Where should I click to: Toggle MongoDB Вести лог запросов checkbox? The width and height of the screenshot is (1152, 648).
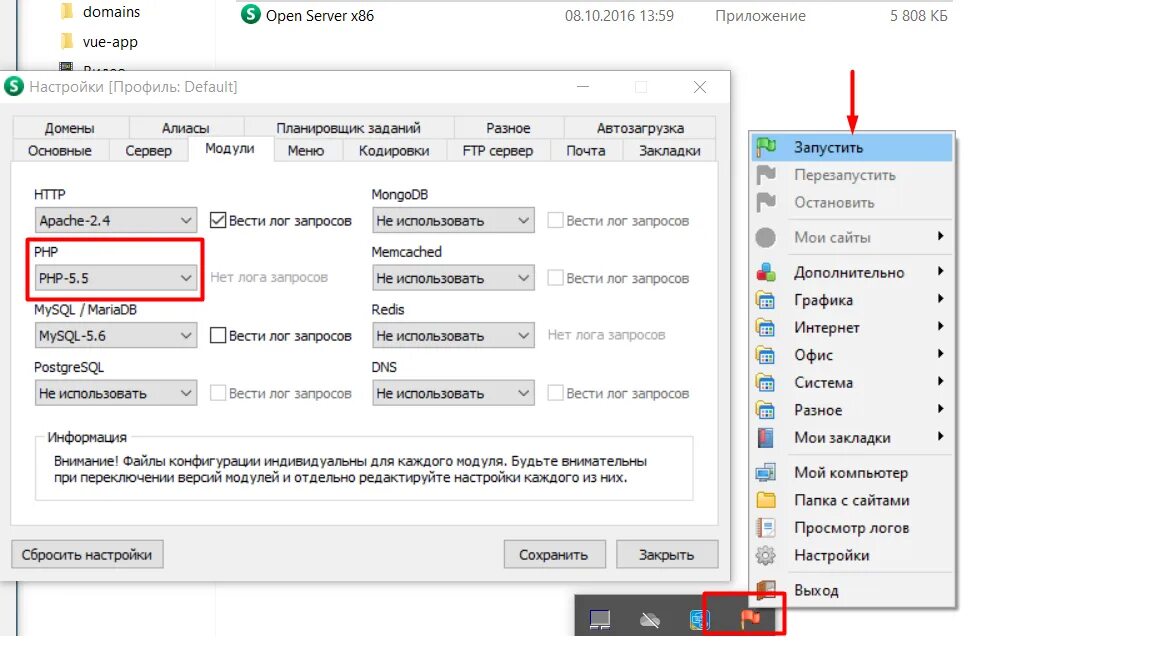point(555,220)
